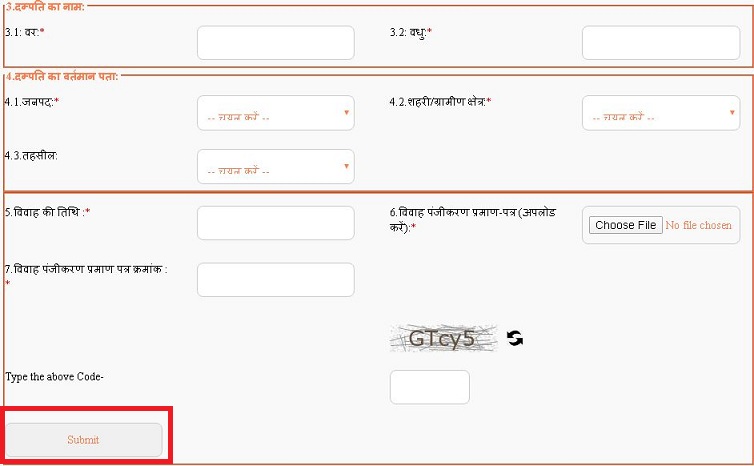This screenshot has width=754, height=466.
Task: Click the '4.2.शहरी/ग्रामीण क्षेत्र' label text
Action: pos(440,102)
